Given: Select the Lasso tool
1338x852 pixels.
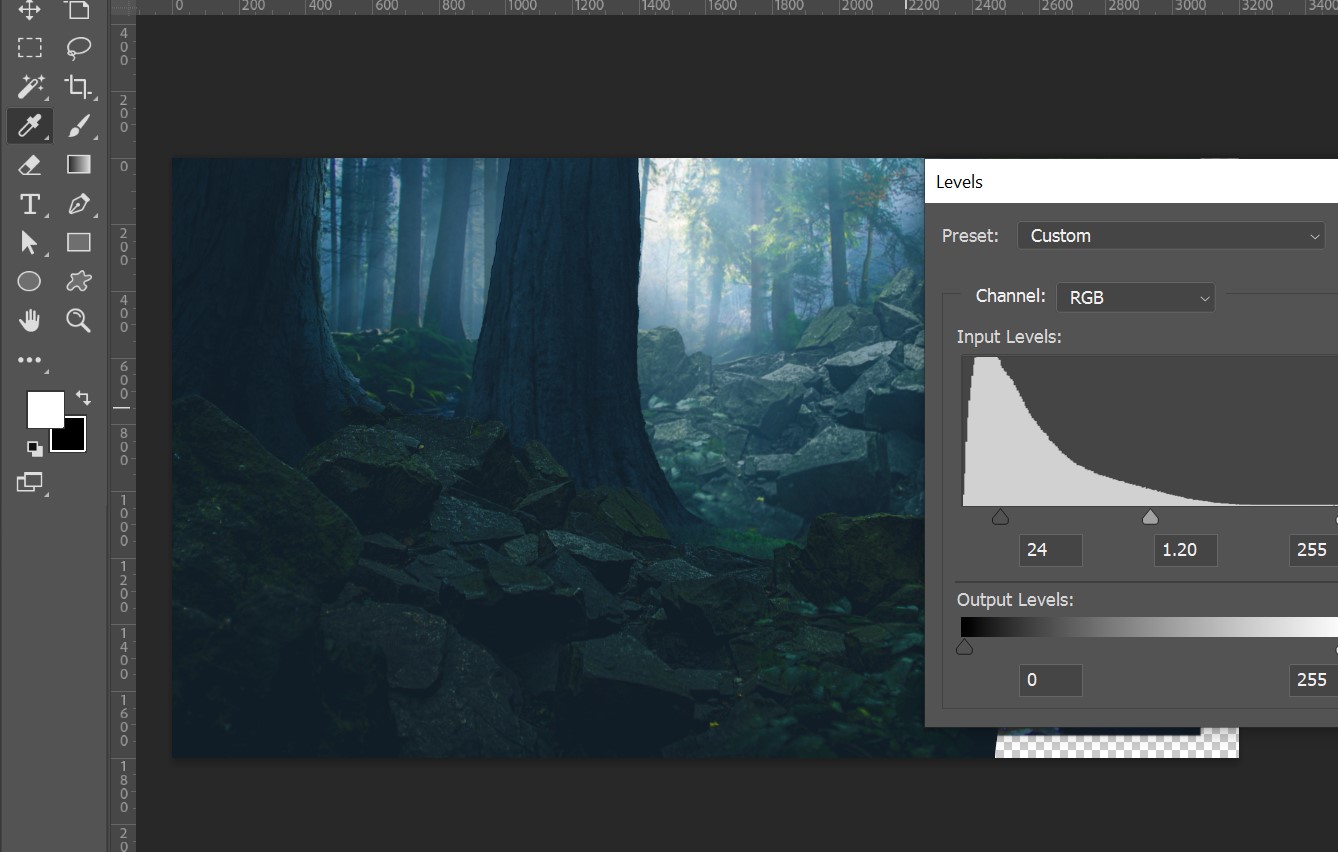Looking at the screenshot, I should [x=78, y=47].
